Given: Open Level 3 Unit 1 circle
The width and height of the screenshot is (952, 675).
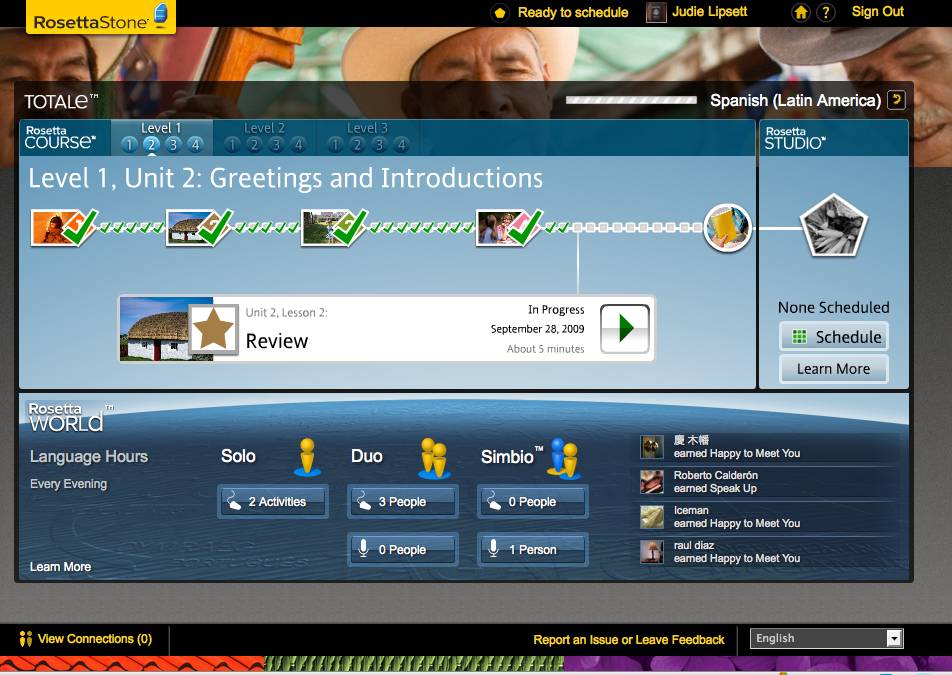Looking at the screenshot, I should (336, 144).
